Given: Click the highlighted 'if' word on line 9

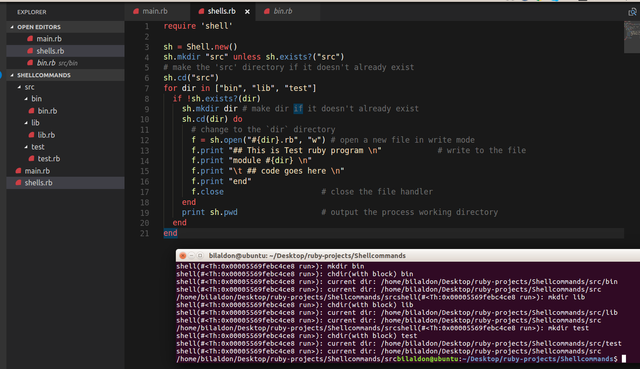Looking at the screenshot, I should pos(298,109).
